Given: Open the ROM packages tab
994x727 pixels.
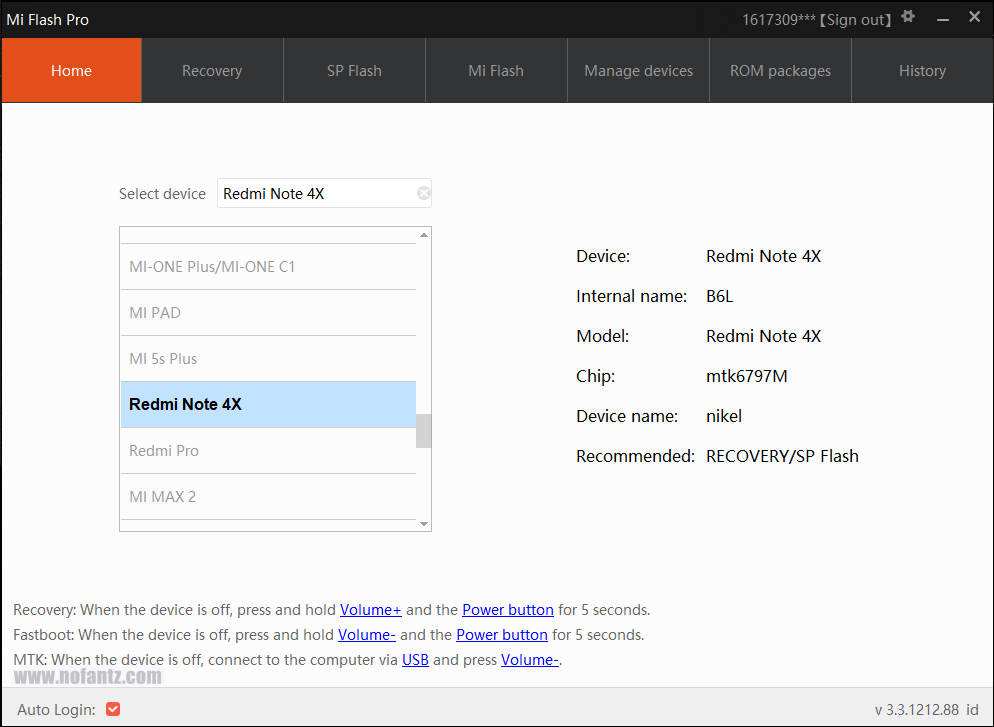Looking at the screenshot, I should click(x=780, y=70).
